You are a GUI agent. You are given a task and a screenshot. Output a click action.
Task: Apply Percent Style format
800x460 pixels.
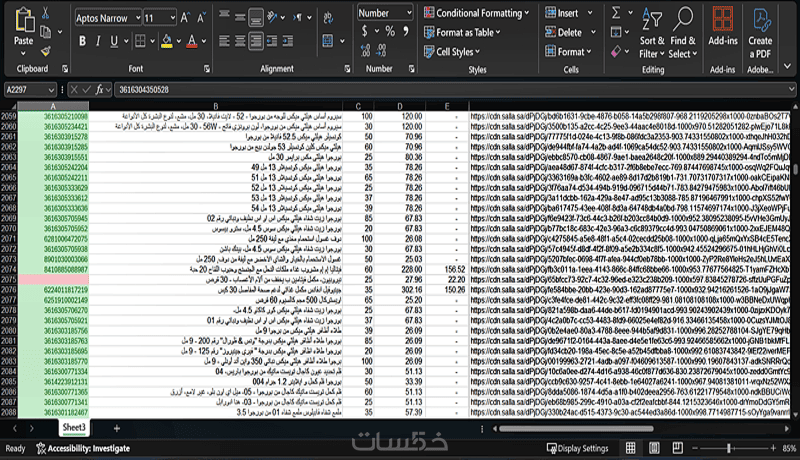tap(390, 31)
